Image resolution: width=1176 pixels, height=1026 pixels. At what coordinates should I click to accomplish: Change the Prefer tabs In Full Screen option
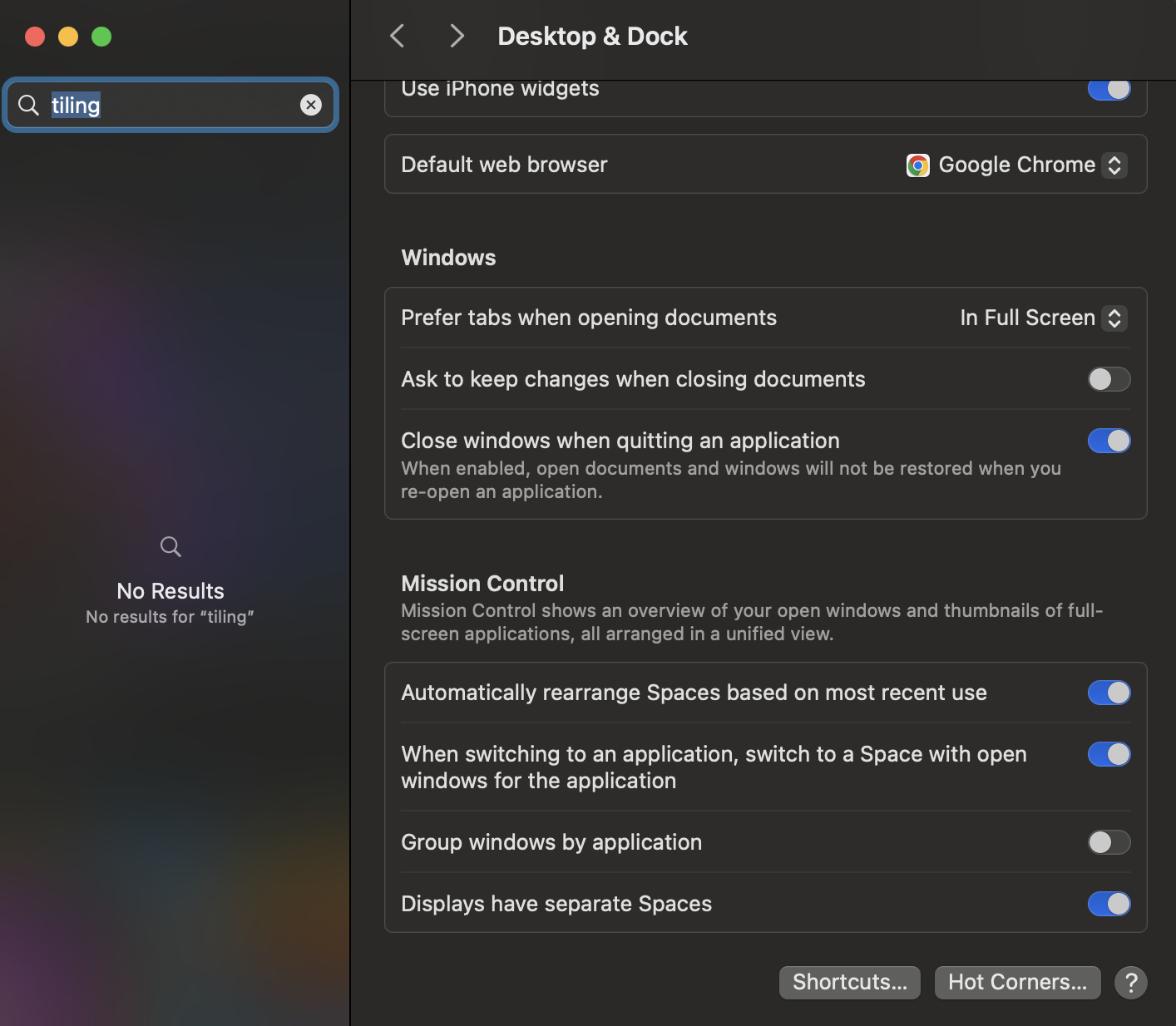1114,318
